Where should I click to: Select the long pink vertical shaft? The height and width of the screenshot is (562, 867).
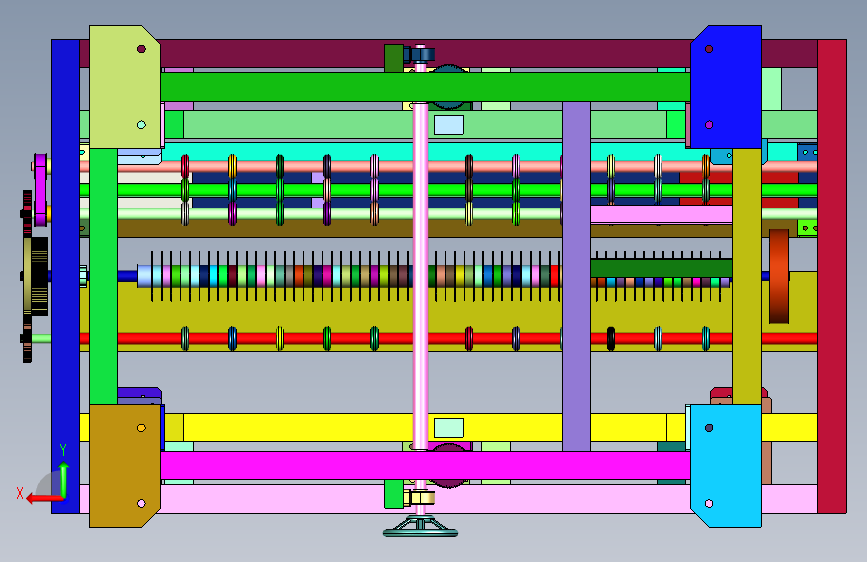tap(420, 277)
